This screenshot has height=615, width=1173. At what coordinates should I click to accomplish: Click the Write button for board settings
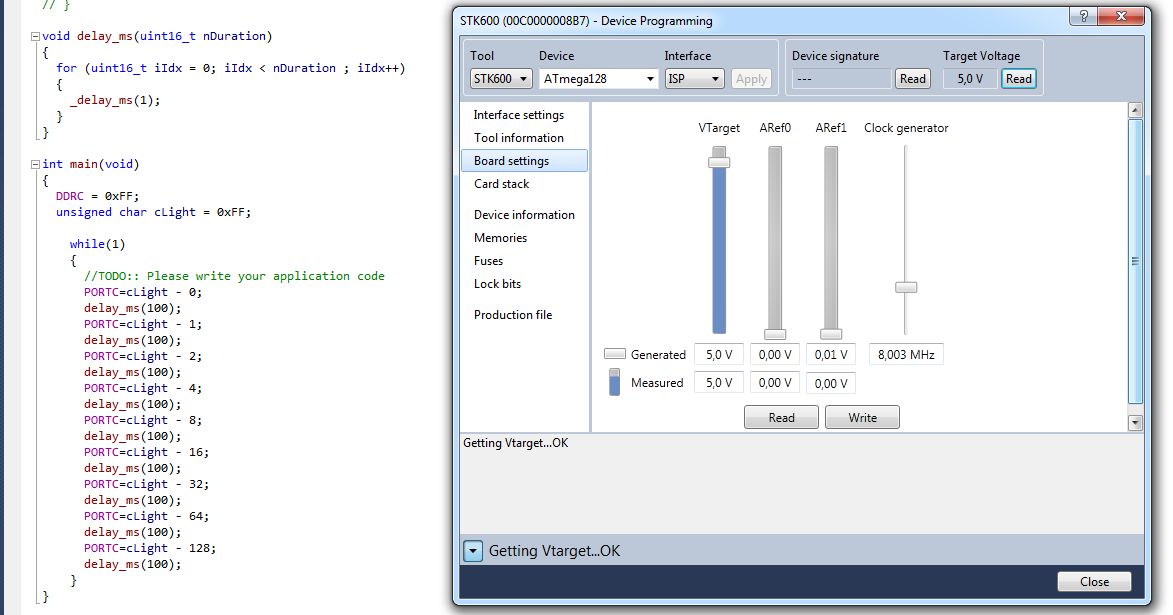pyautogui.click(x=862, y=417)
